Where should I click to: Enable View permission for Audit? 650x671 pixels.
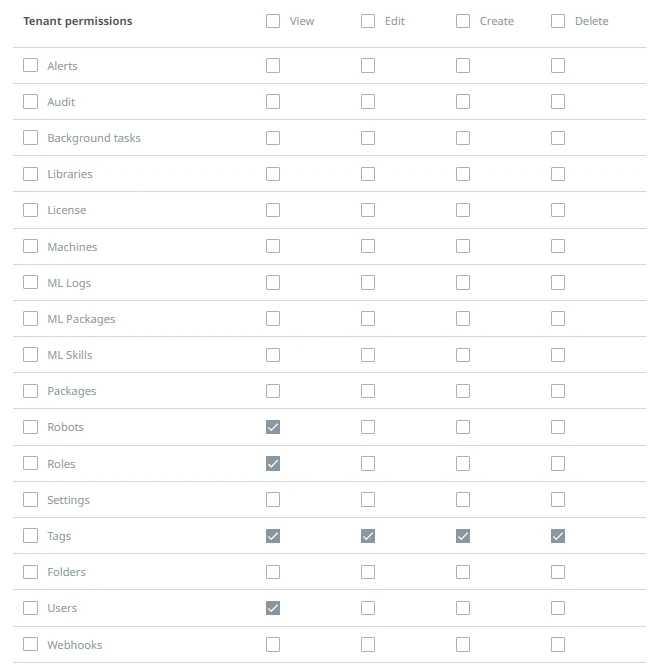(273, 102)
